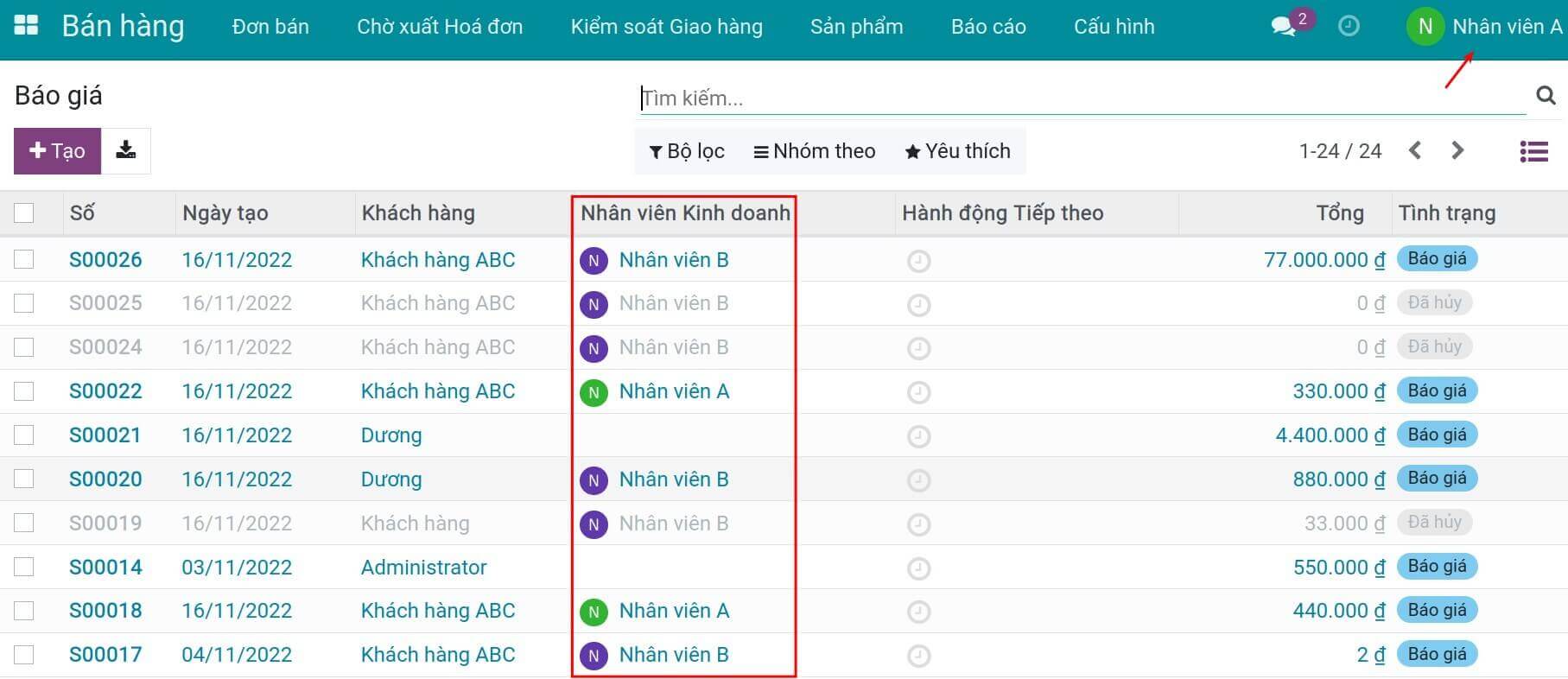The width and height of the screenshot is (1568, 679).
Task: Click the Tạo button to create quotation
Action: (56, 150)
